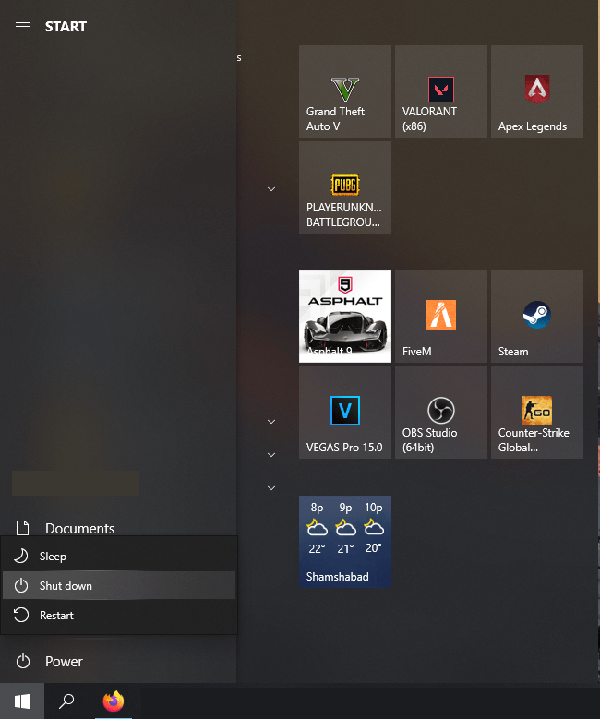Open the Grand Theft Auto V tile
Image resolution: width=600 pixels, height=719 pixels.
[345, 91]
